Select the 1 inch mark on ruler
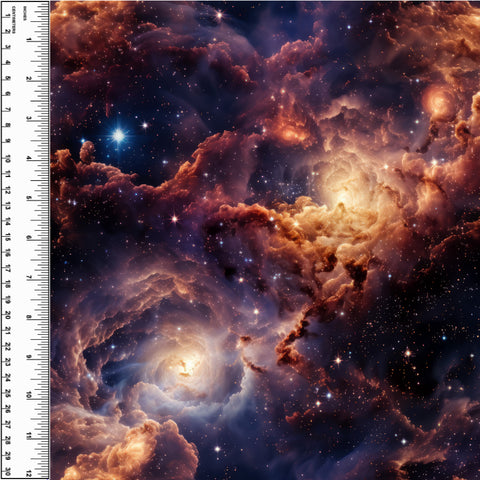 [29, 39]
